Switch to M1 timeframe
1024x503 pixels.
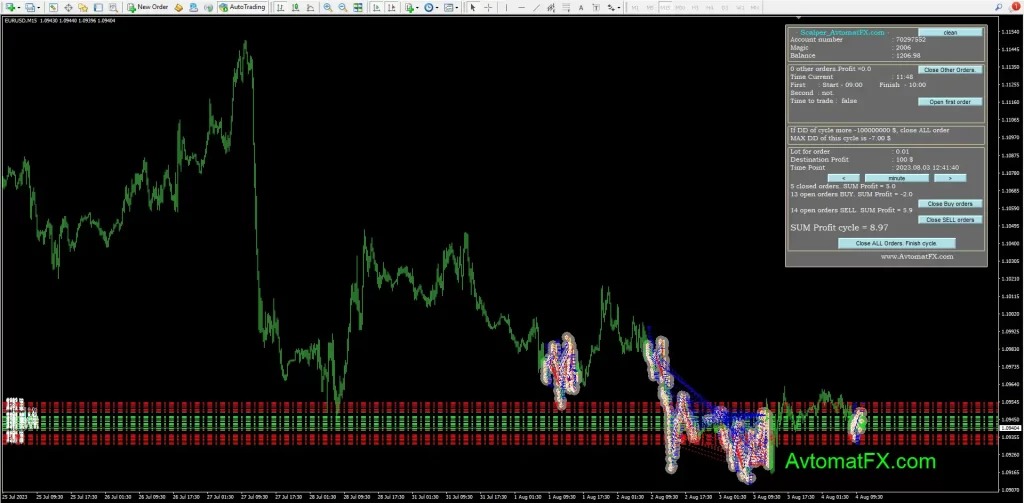[635, 7]
